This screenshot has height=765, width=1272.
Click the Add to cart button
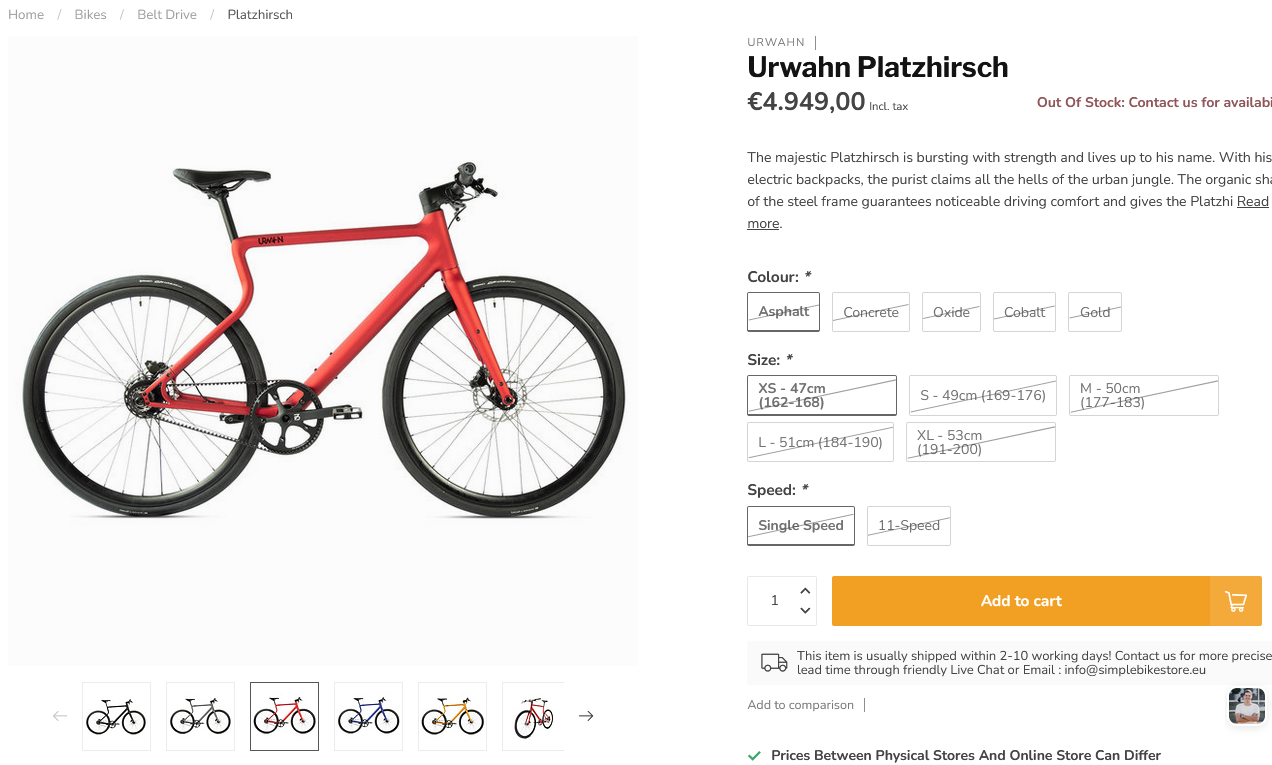1020,601
